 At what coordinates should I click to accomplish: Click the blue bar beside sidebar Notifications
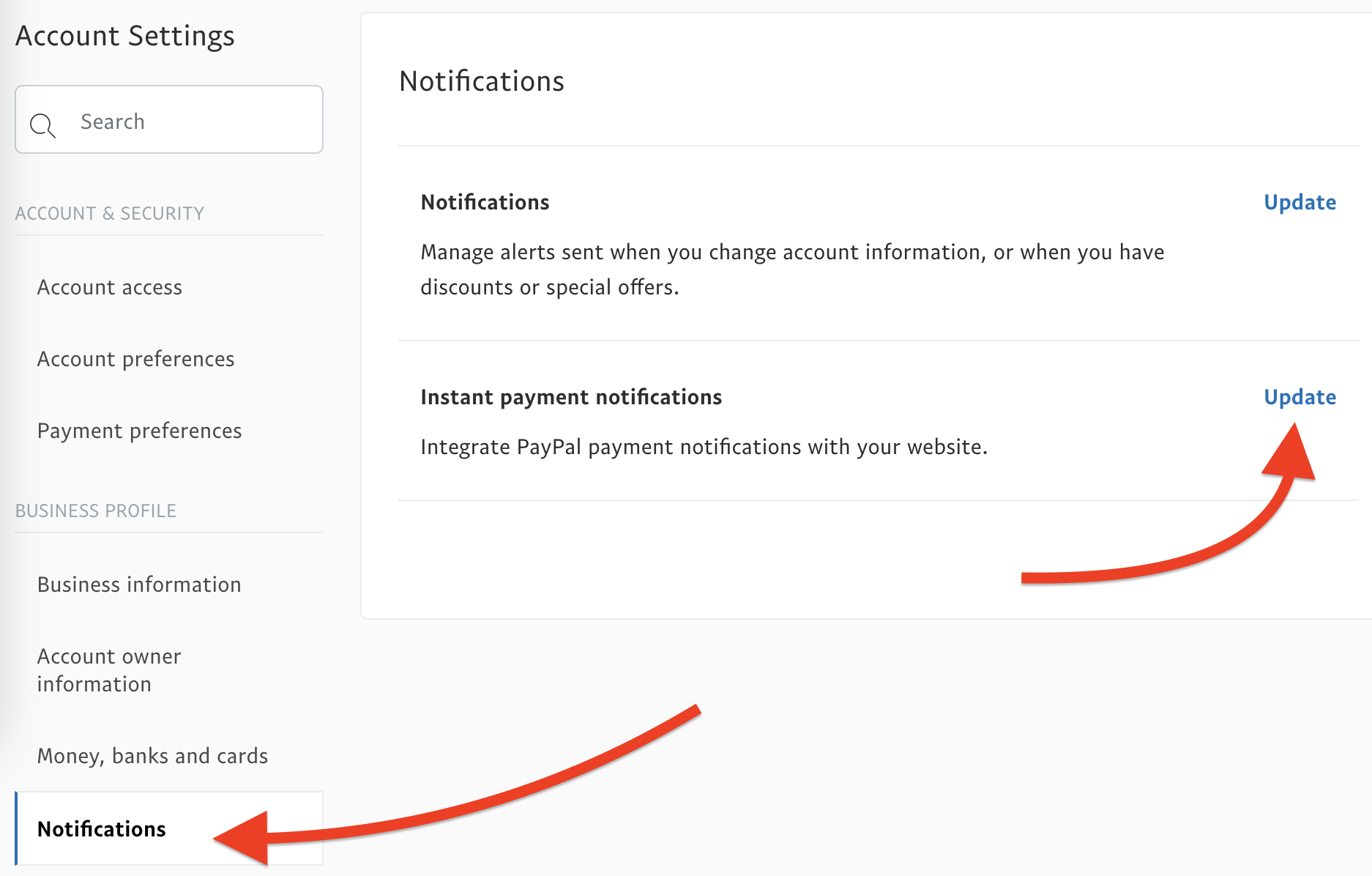16,829
